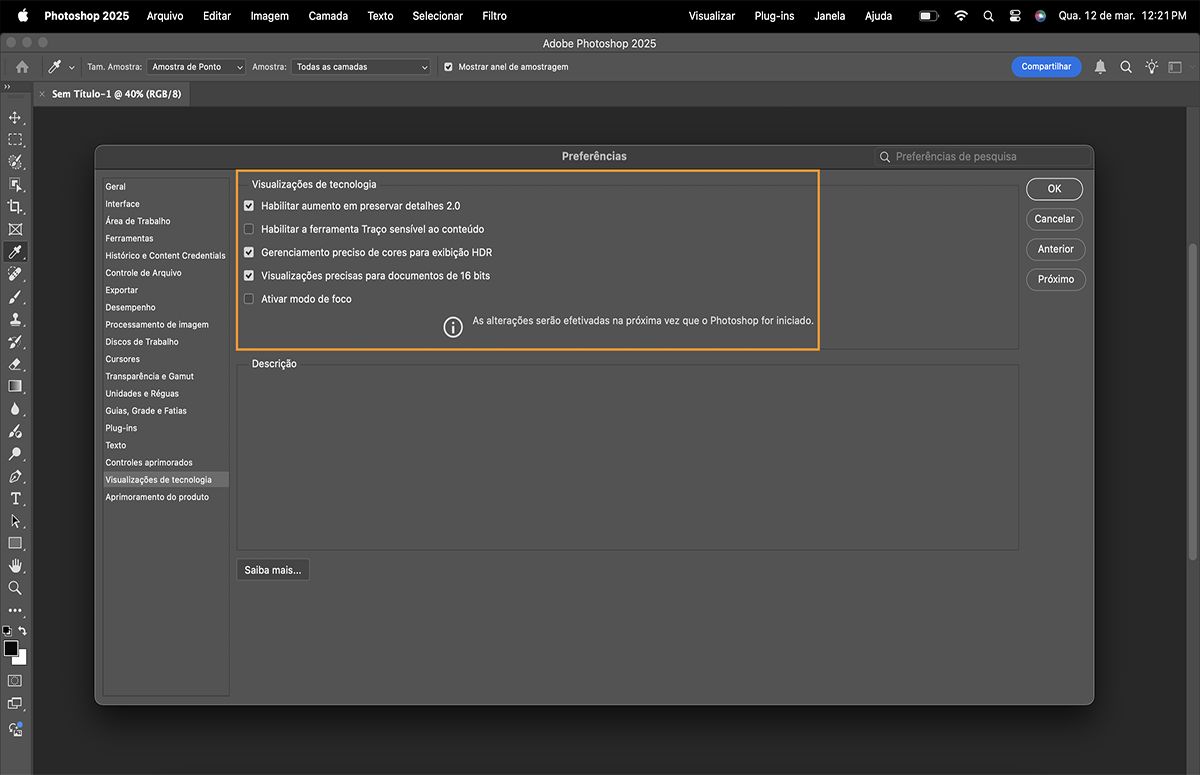Select the Crop tool
The width and height of the screenshot is (1200, 775).
pyautogui.click(x=15, y=207)
